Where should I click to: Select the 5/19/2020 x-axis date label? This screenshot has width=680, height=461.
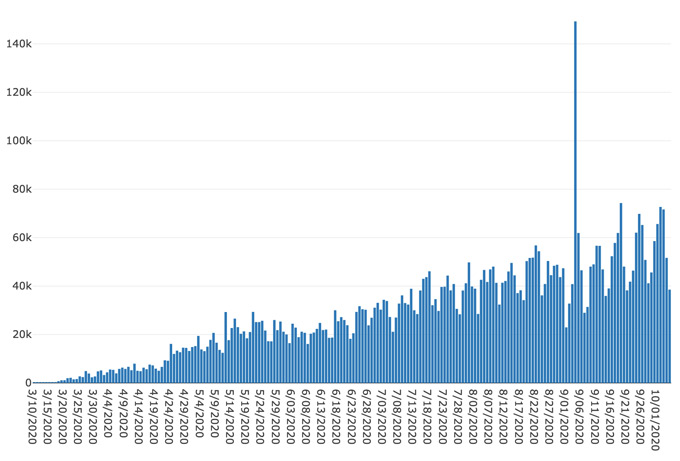point(245,416)
